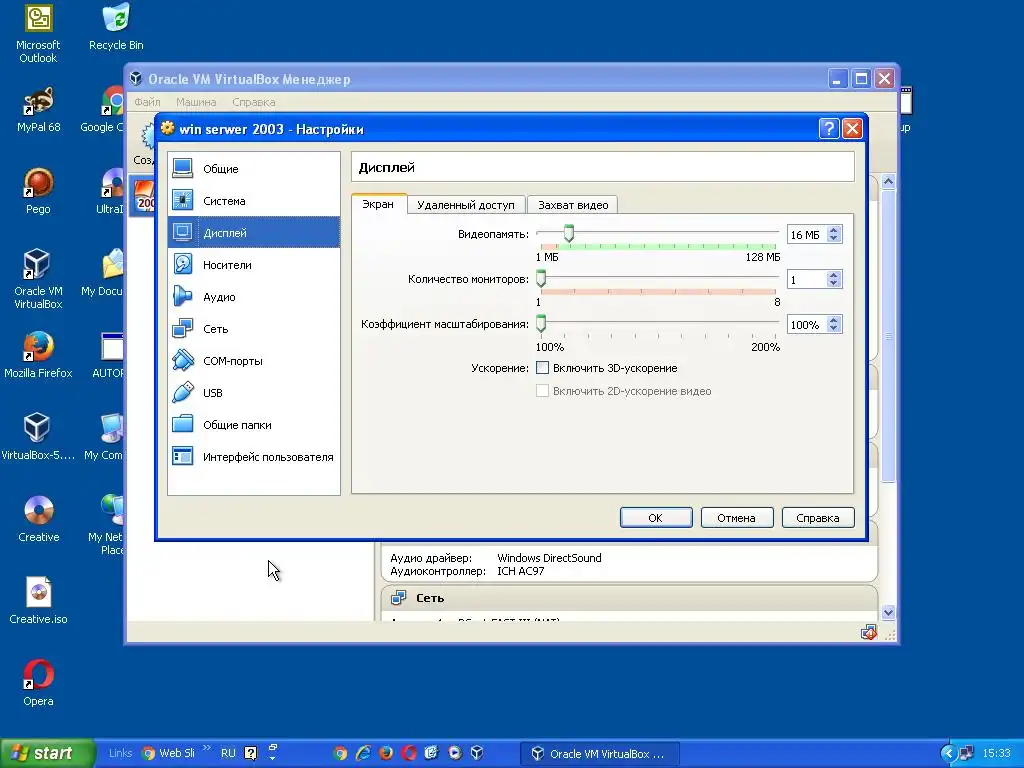Click the VirtualBox Manager vertical scrollbar down arrow
This screenshot has width=1024, height=768.
[x=888, y=612]
